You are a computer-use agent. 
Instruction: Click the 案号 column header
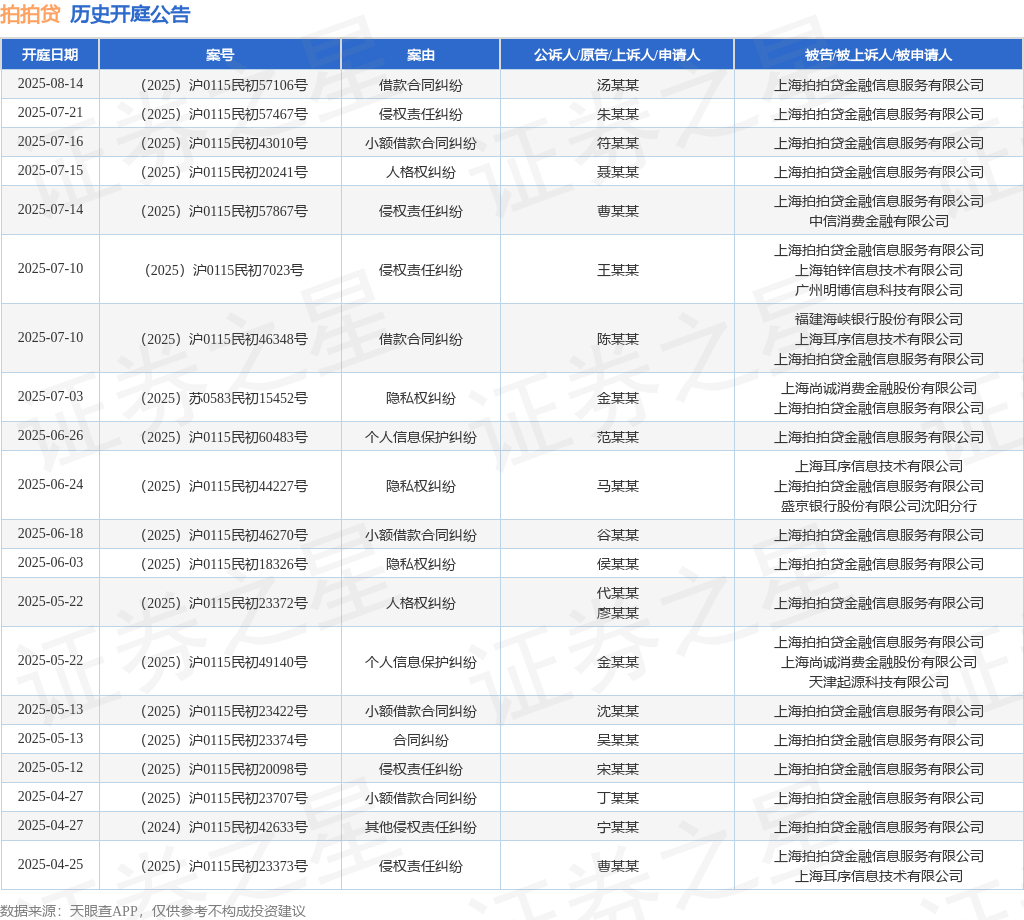[220, 55]
